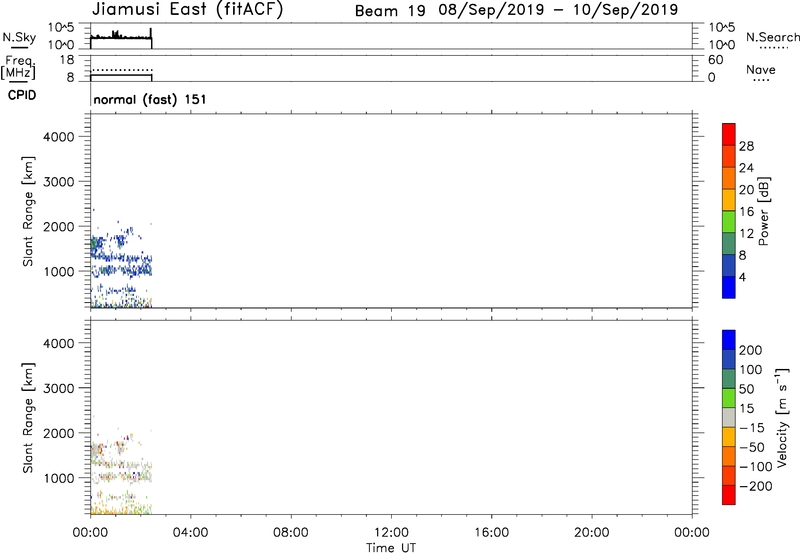The height and width of the screenshot is (554, 800).
Task: Click the velocity panel 'Slant Range [km]' label
Action: click(28, 418)
